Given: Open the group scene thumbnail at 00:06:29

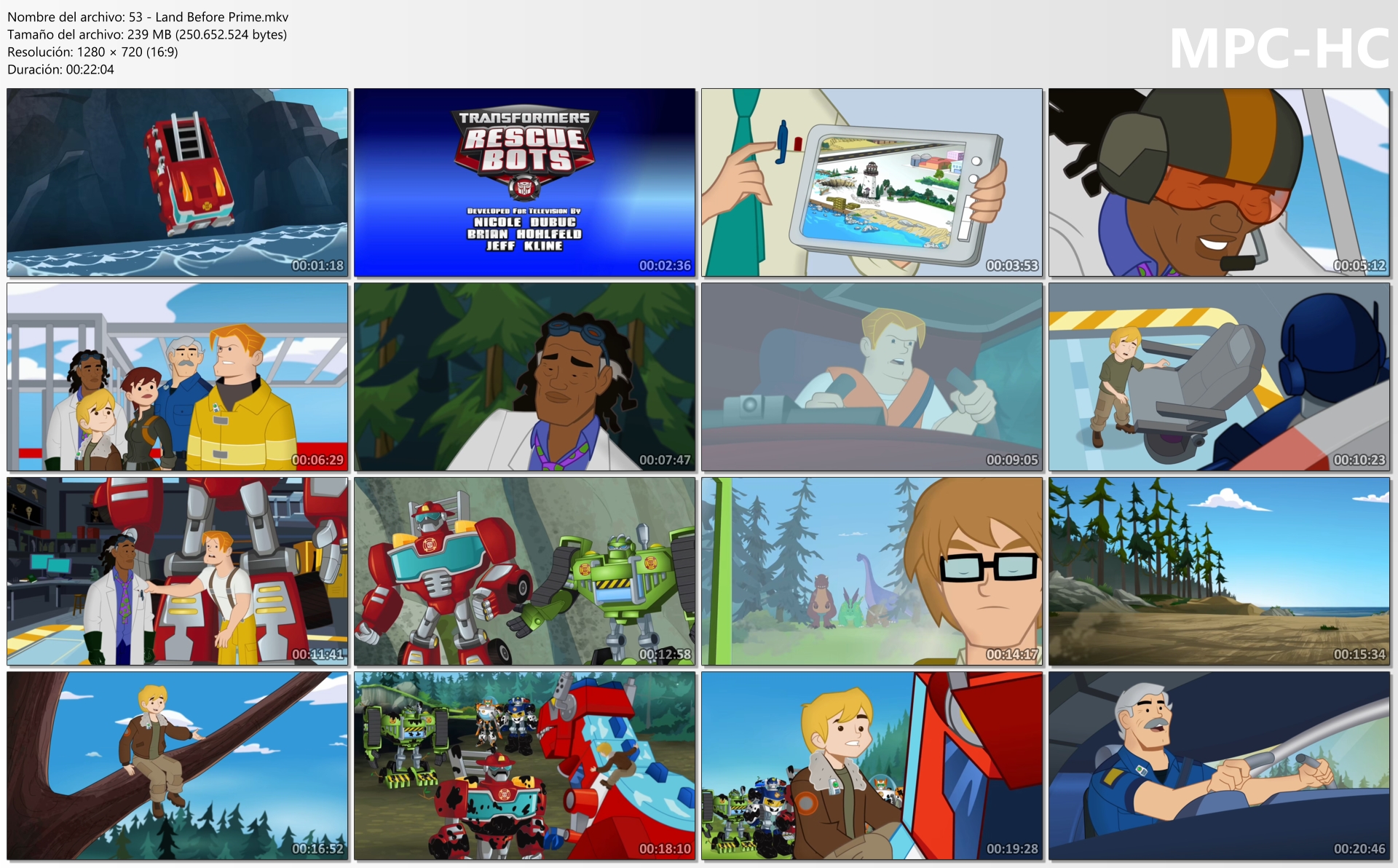Looking at the screenshot, I should click(x=178, y=377).
